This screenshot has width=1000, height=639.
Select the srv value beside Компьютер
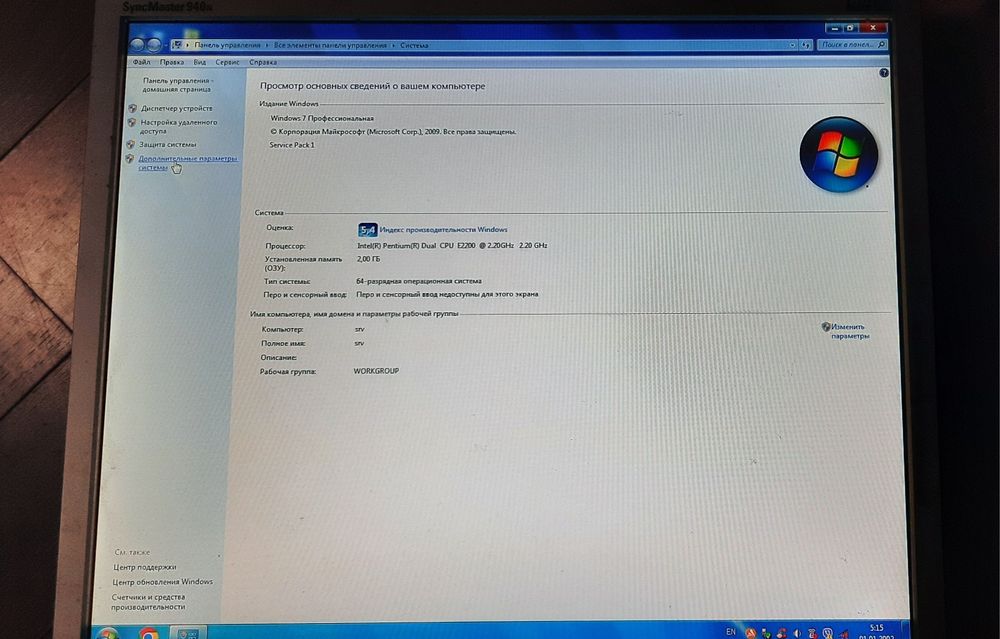tap(359, 330)
